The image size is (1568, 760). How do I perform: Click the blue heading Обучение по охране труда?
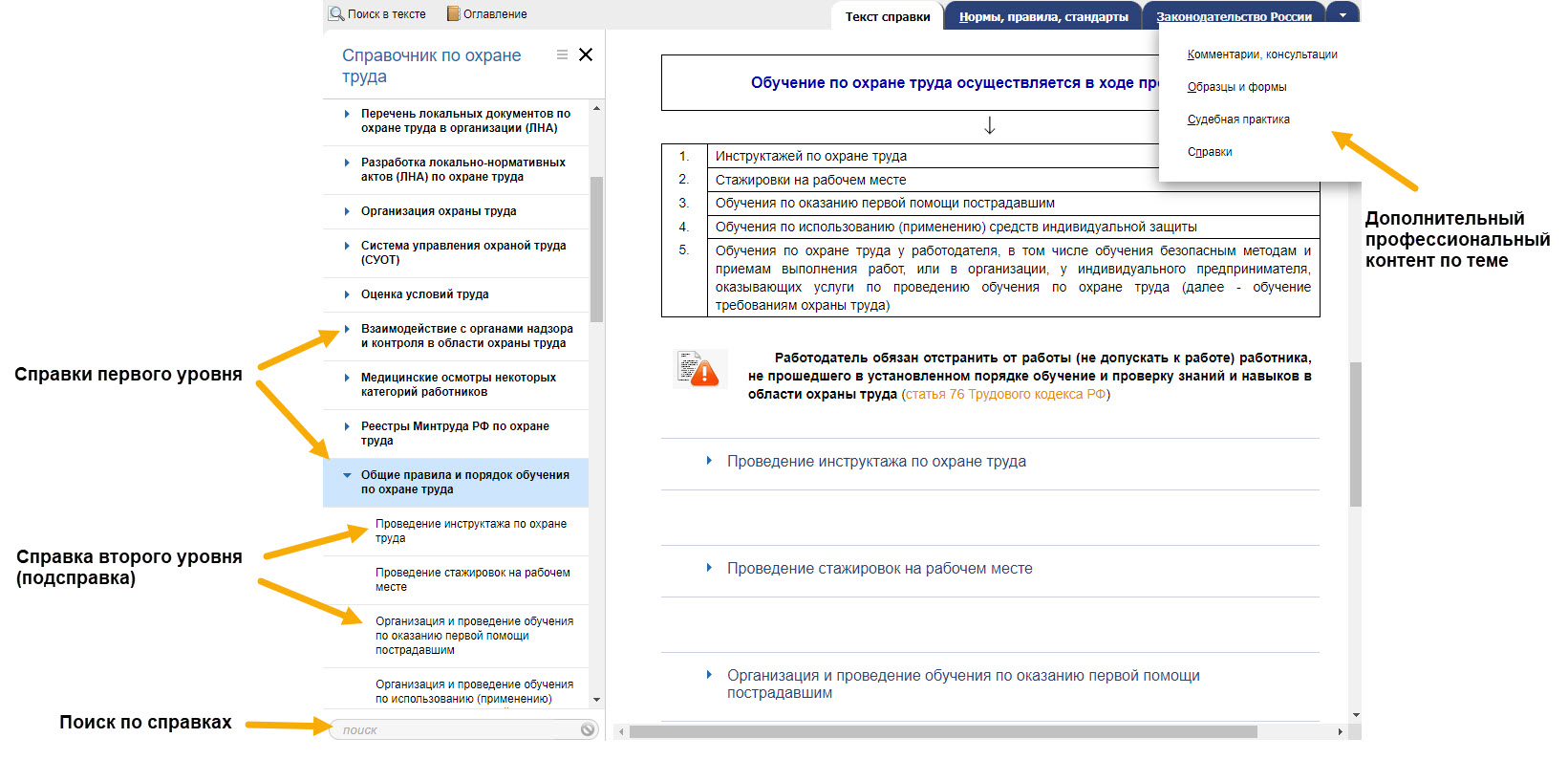(955, 82)
